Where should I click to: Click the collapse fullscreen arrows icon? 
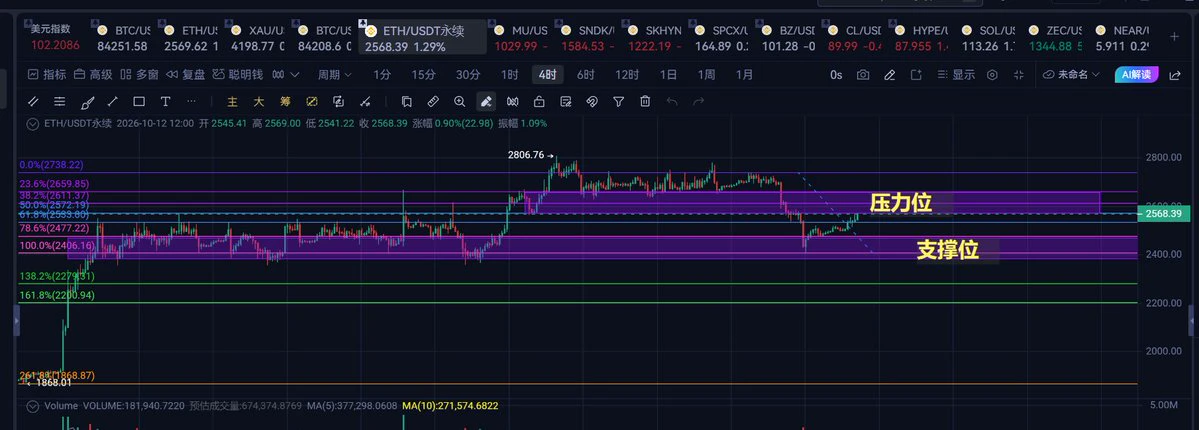click(x=1019, y=75)
